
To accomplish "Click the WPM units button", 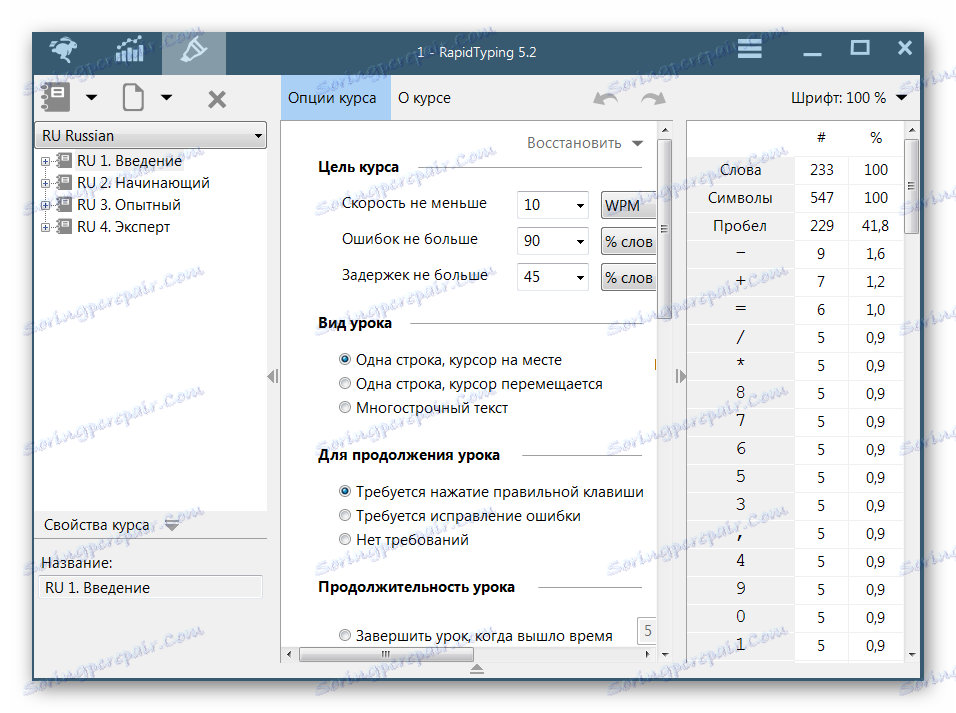I will tap(628, 206).
